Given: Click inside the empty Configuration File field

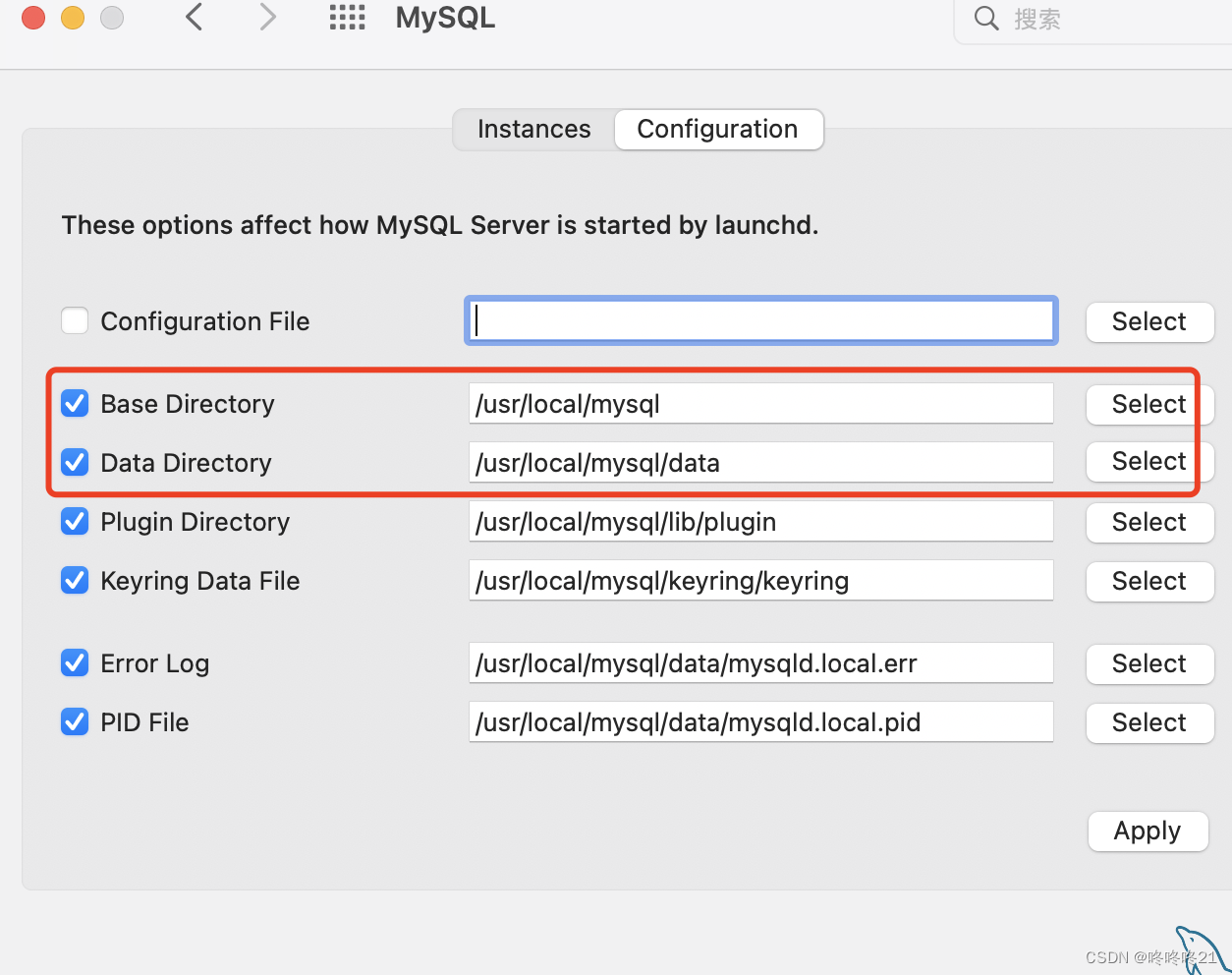Looking at the screenshot, I should point(760,320).
